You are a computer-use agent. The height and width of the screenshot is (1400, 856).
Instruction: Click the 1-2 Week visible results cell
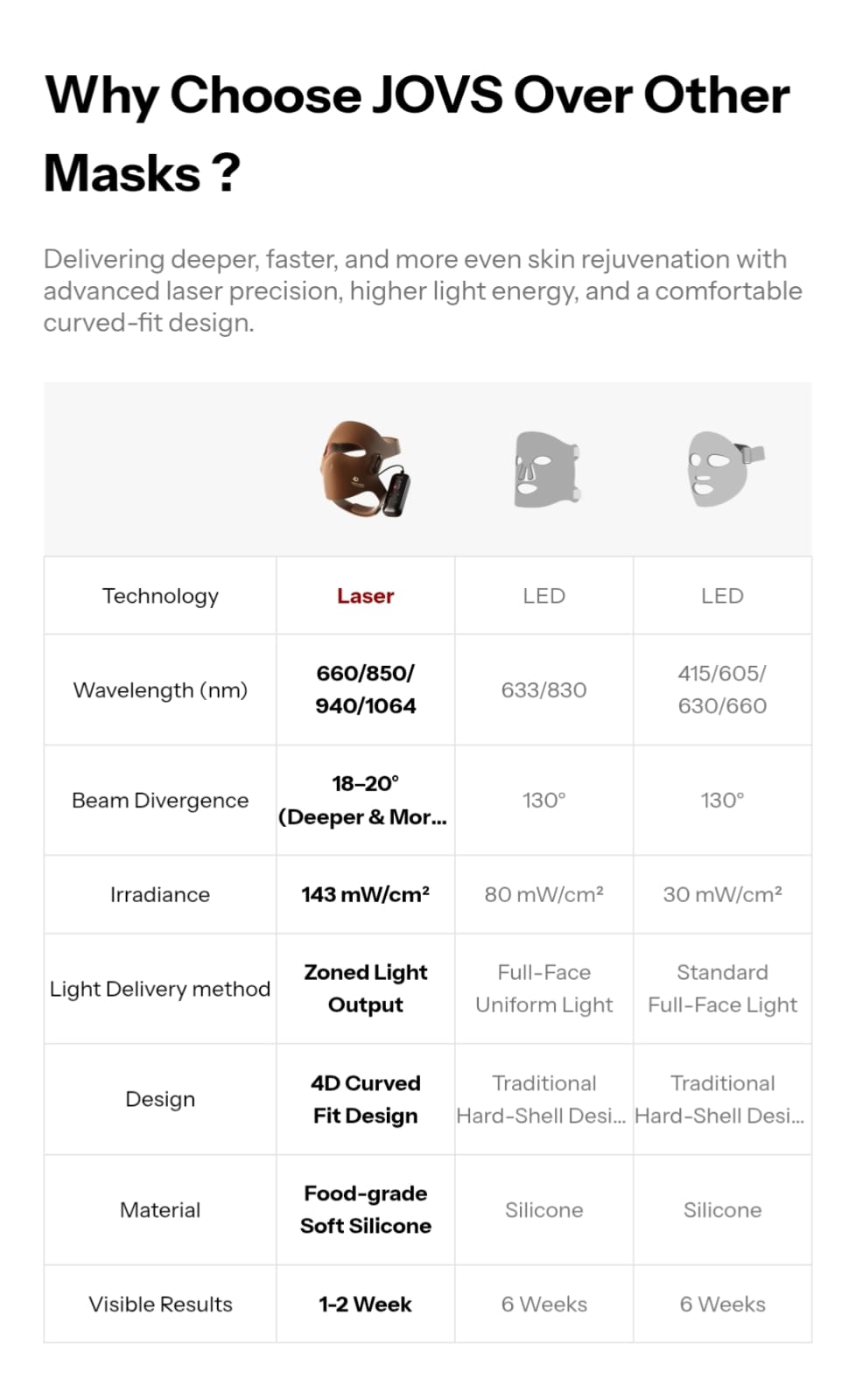366,1304
